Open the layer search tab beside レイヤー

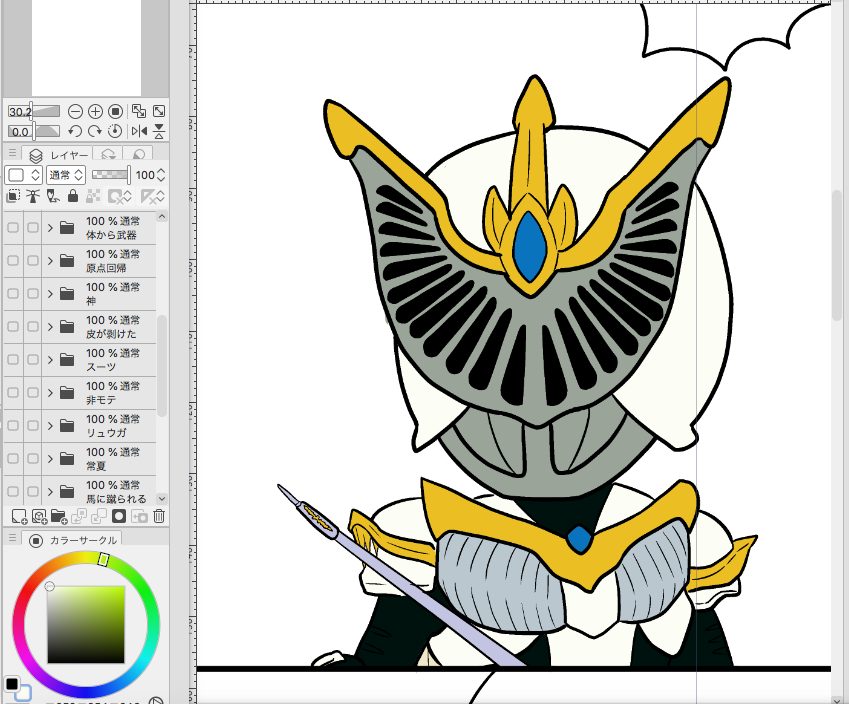pyautogui.click(x=108, y=155)
